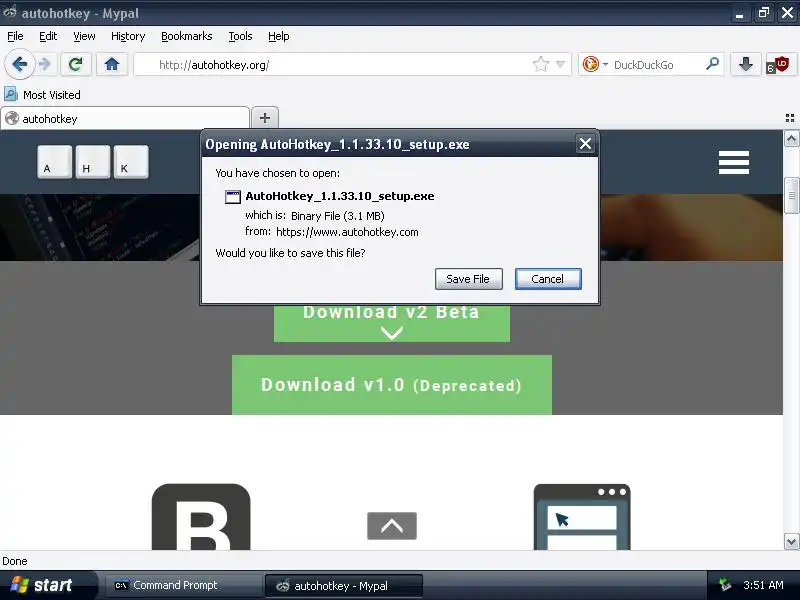Open the Windows start menu
800x600 pixels.
[x=47, y=585]
